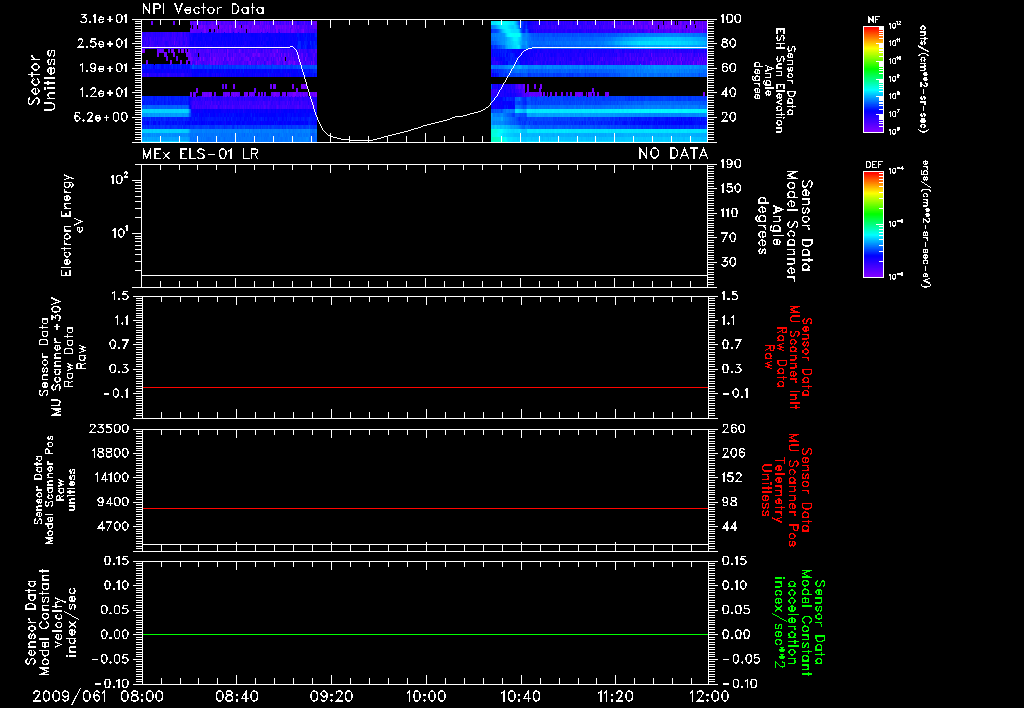Click the "150" scanner angle tick label
1024x708 pixels.
coord(732,188)
